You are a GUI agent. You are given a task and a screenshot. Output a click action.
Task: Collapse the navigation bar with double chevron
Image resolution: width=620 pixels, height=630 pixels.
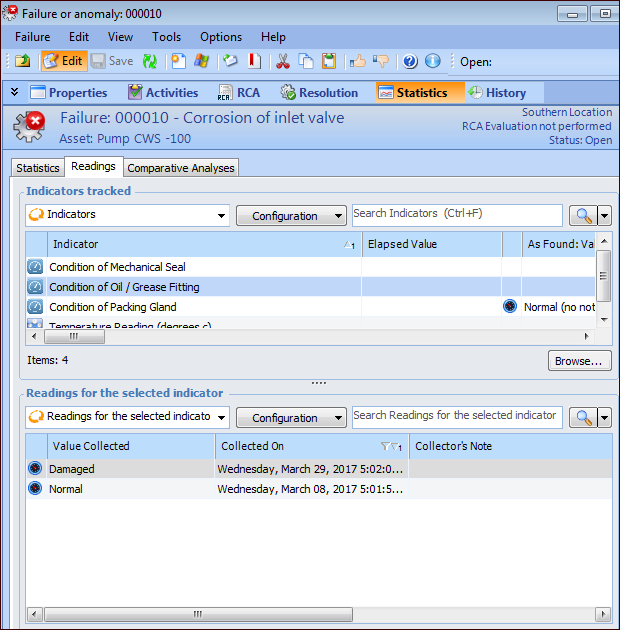click(14, 92)
